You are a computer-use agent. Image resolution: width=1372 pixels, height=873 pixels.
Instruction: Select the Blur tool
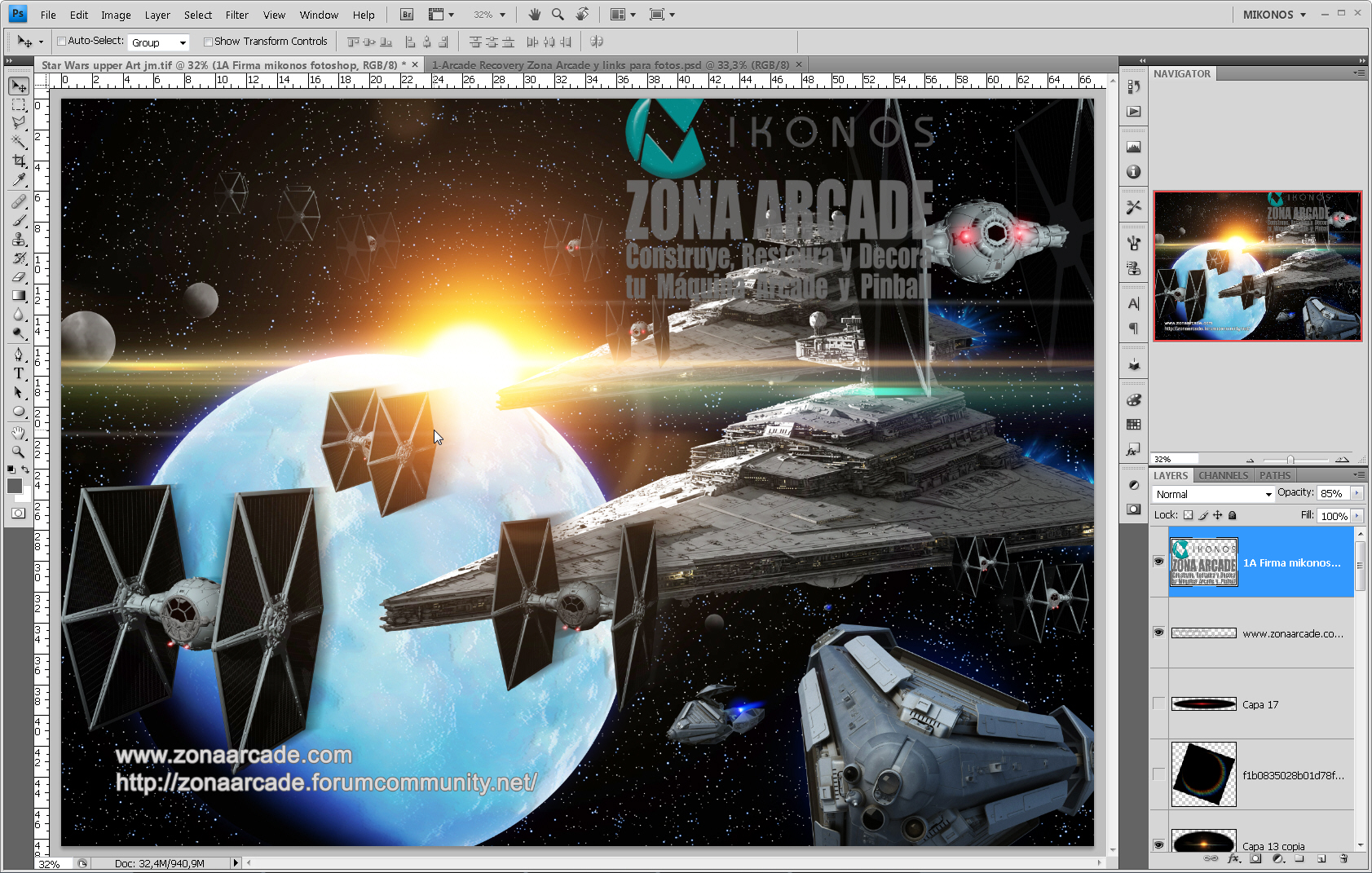pyautogui.click(x=18, y=315)
